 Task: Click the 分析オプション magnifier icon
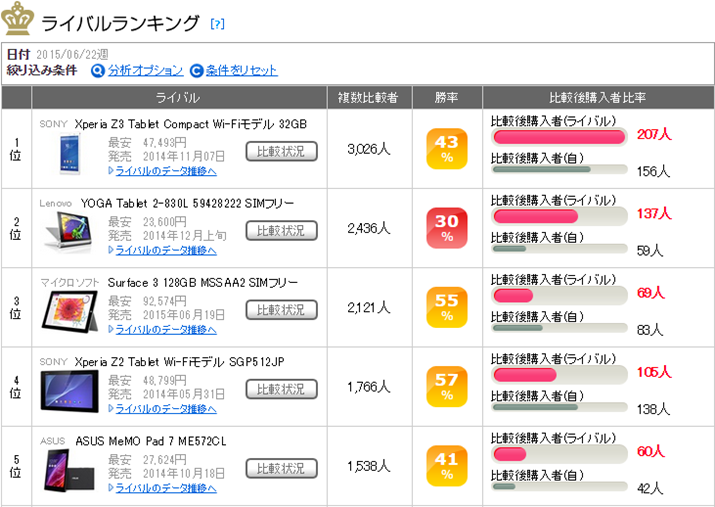(x=98, y=71)
